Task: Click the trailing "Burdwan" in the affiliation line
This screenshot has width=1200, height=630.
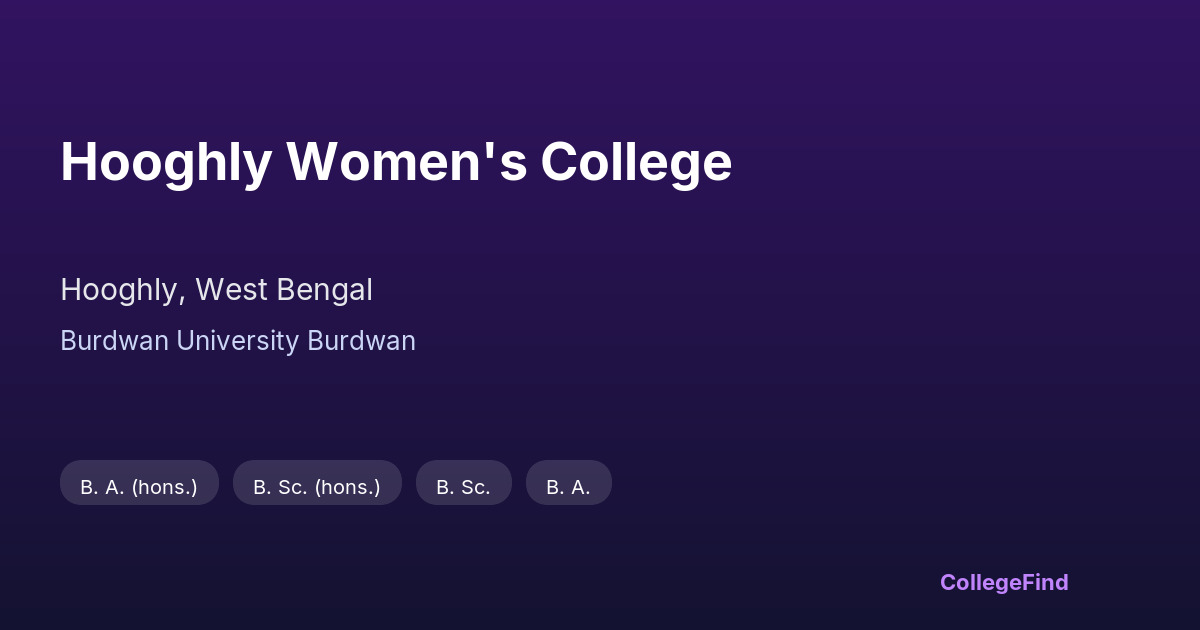Action: [x=361, y=341]
